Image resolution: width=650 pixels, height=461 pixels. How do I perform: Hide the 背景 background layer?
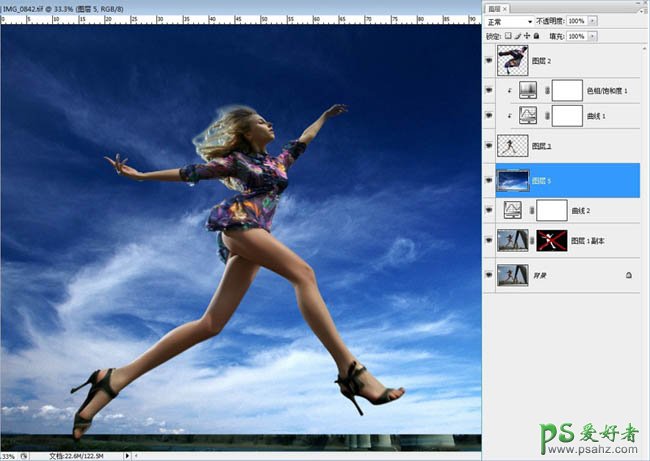(489, 273)
